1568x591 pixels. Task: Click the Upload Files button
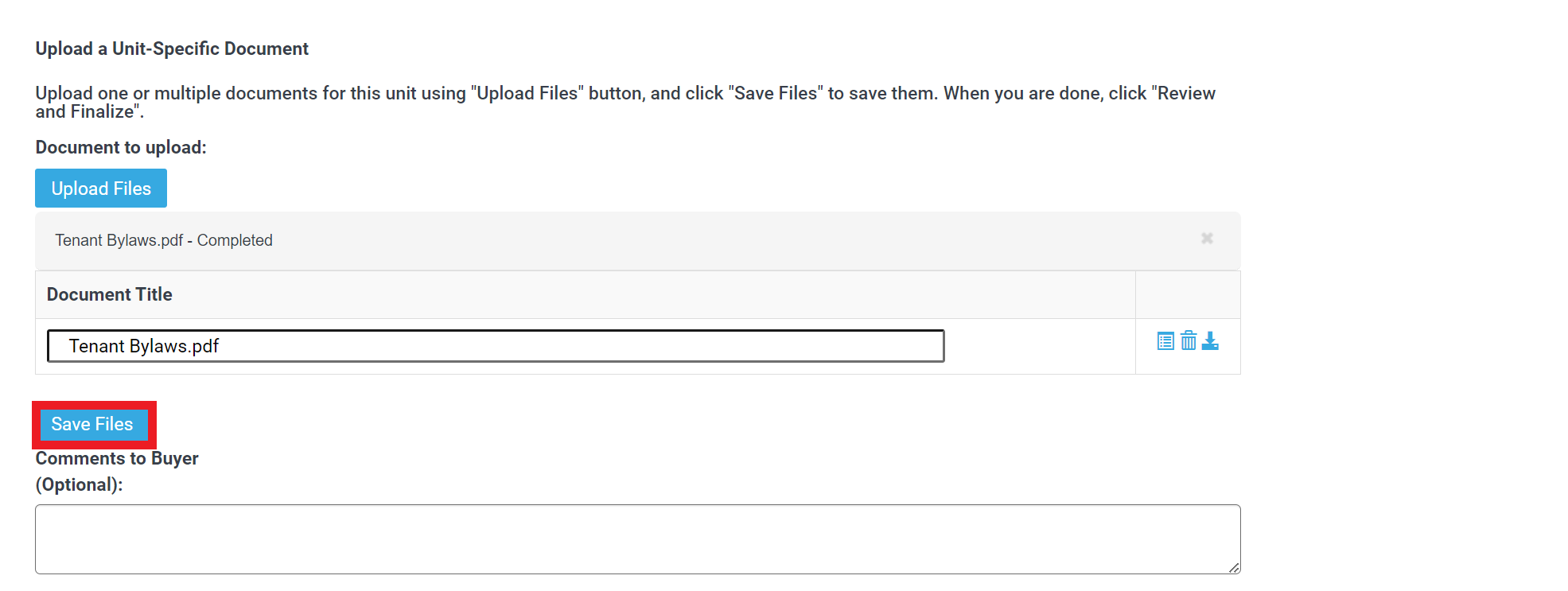[x=101, y=189]
